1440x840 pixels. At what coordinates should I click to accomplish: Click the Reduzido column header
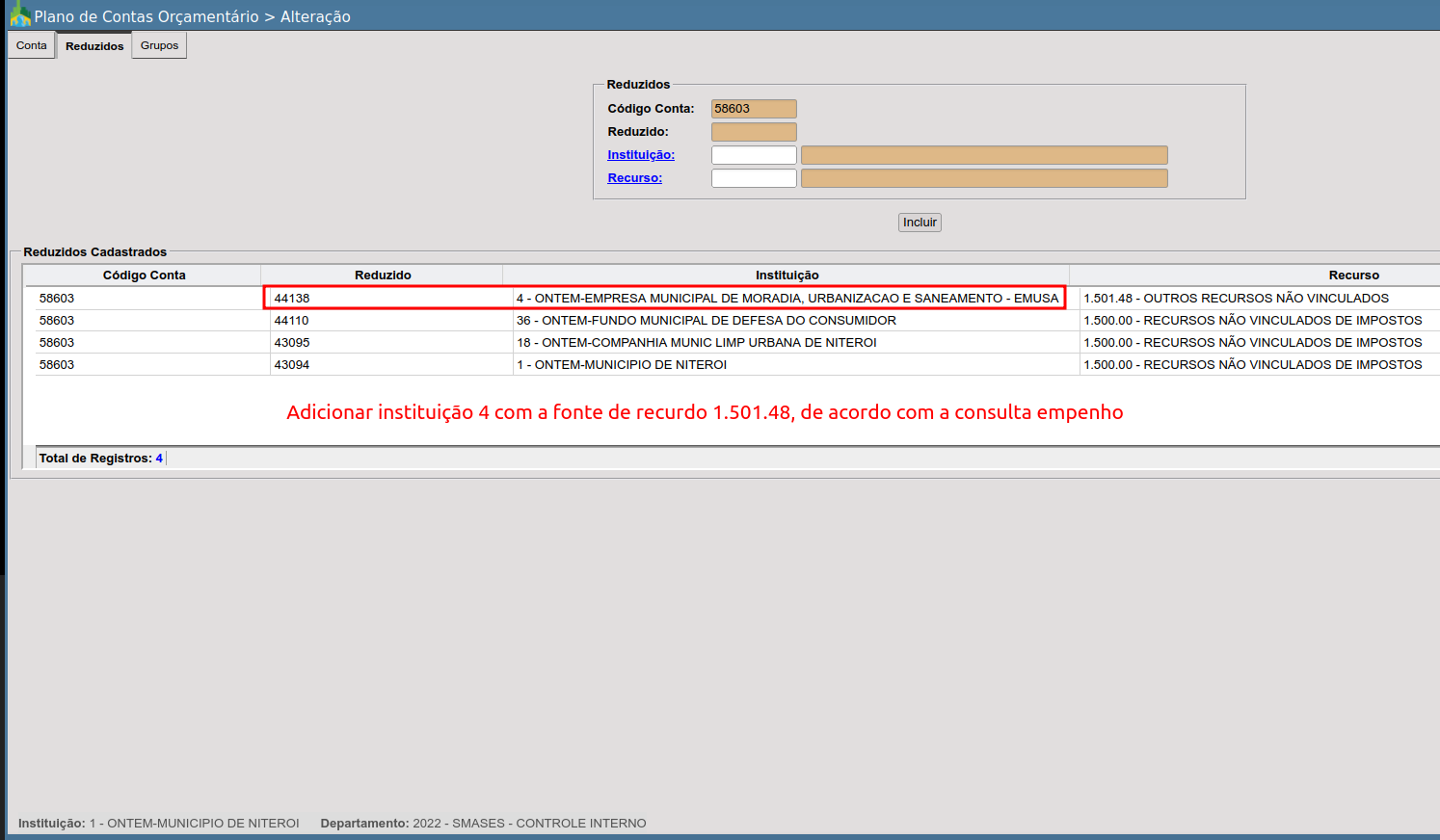point(383,276)
